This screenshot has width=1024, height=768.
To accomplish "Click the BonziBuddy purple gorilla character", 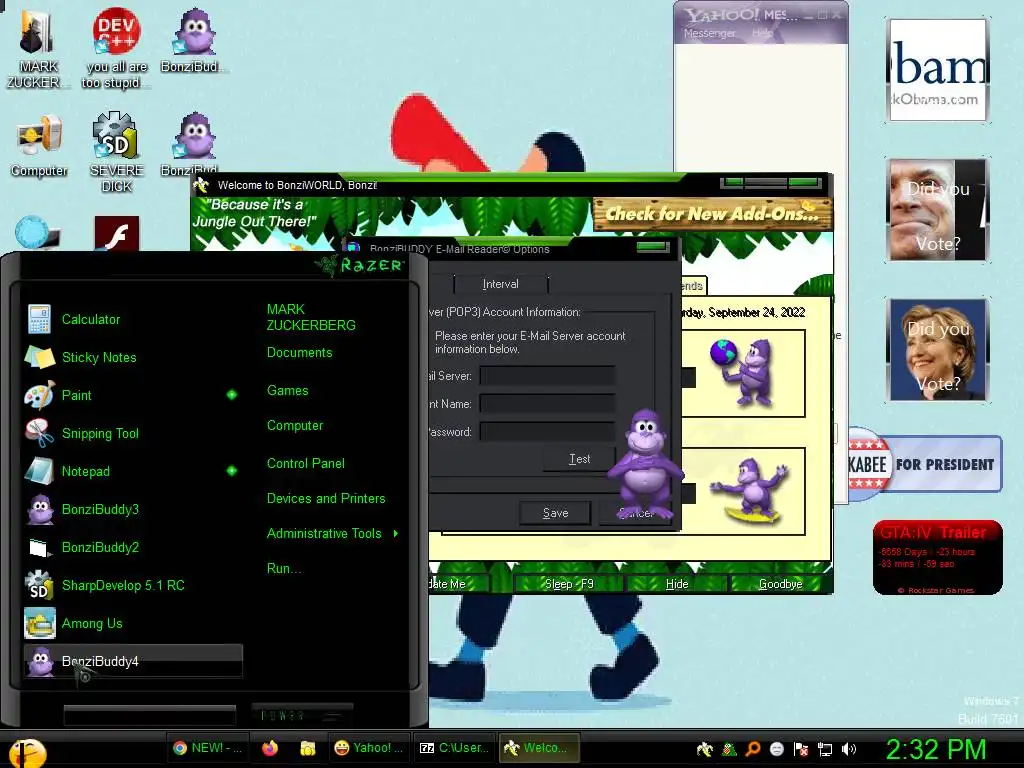I will 645,464.
